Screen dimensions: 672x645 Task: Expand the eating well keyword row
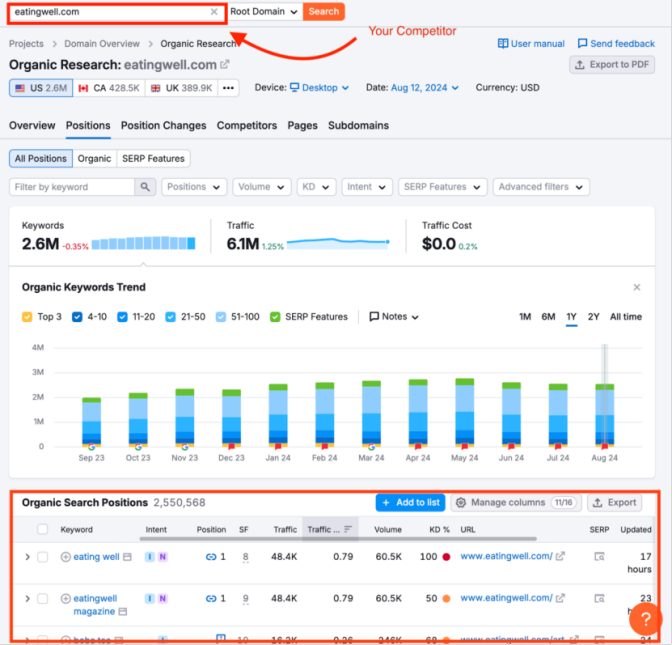[27, 557]
